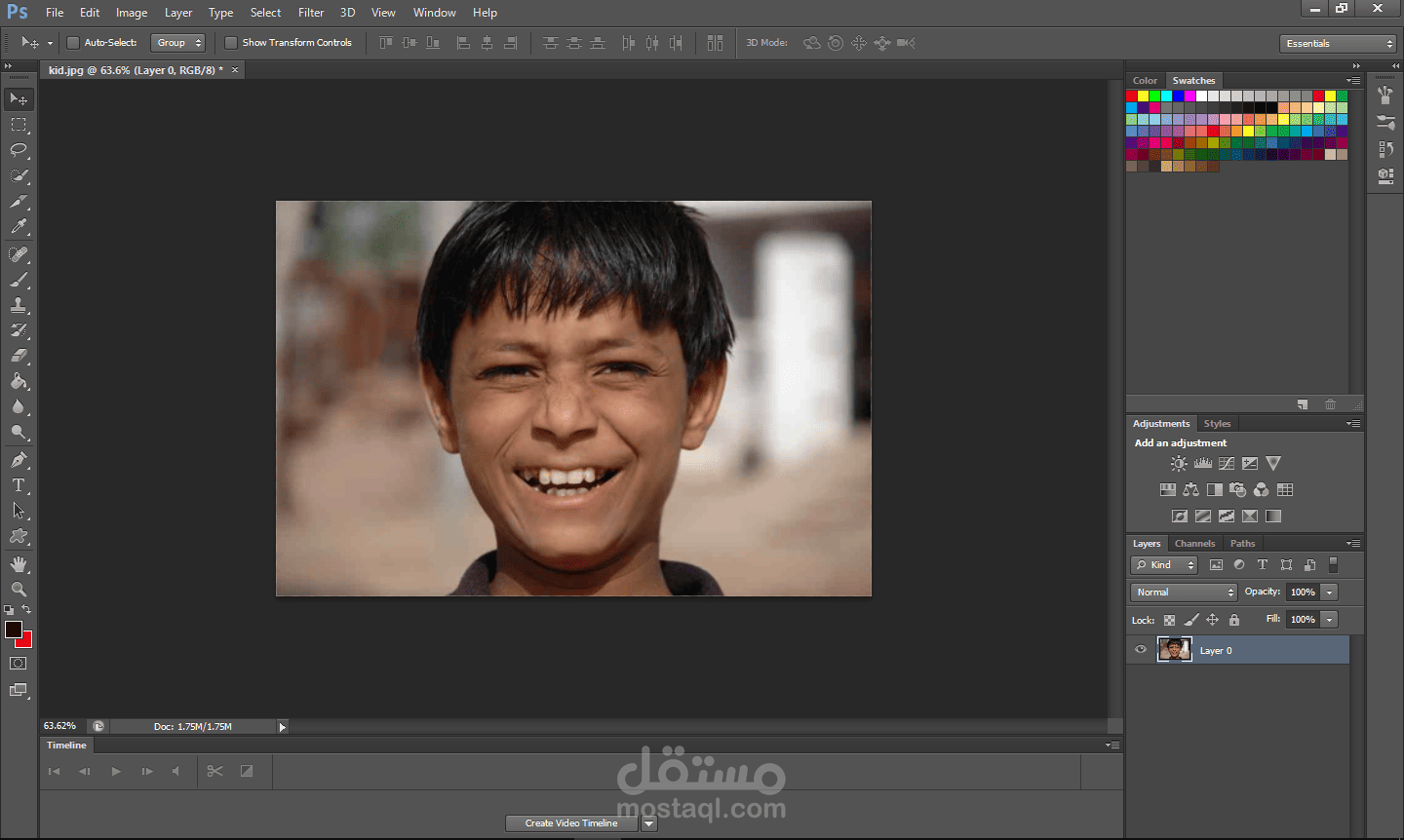Enable the Auto-Select checkbox
Viewport: 1404px width, 840px height.
coord(72,43)
